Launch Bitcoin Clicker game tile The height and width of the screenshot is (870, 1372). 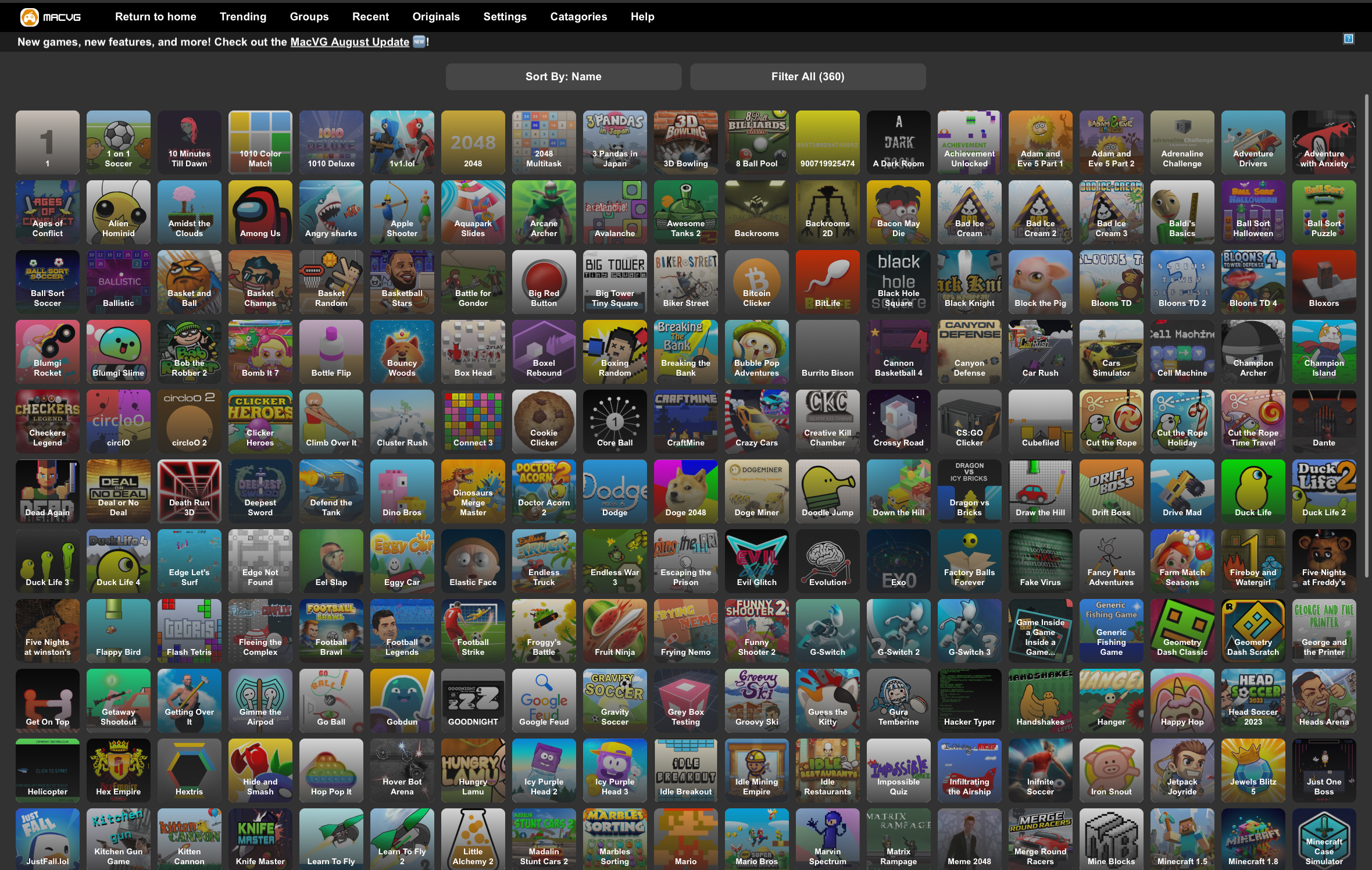(x=757, y=282)
